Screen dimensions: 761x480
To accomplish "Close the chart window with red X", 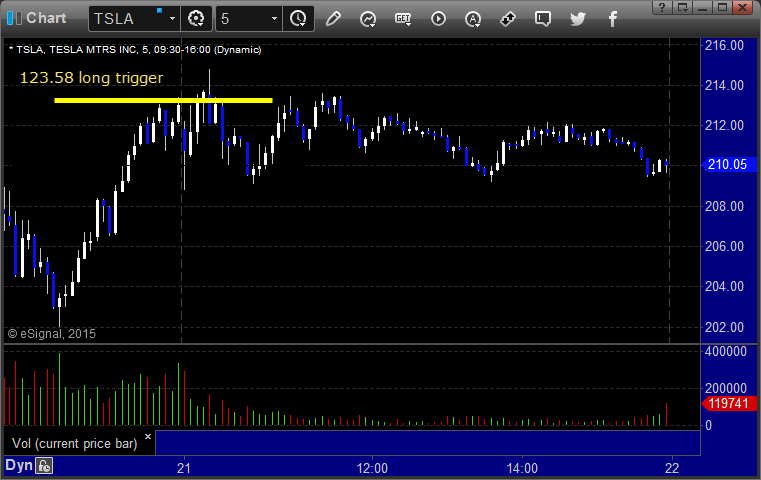I will pos(743,7).
